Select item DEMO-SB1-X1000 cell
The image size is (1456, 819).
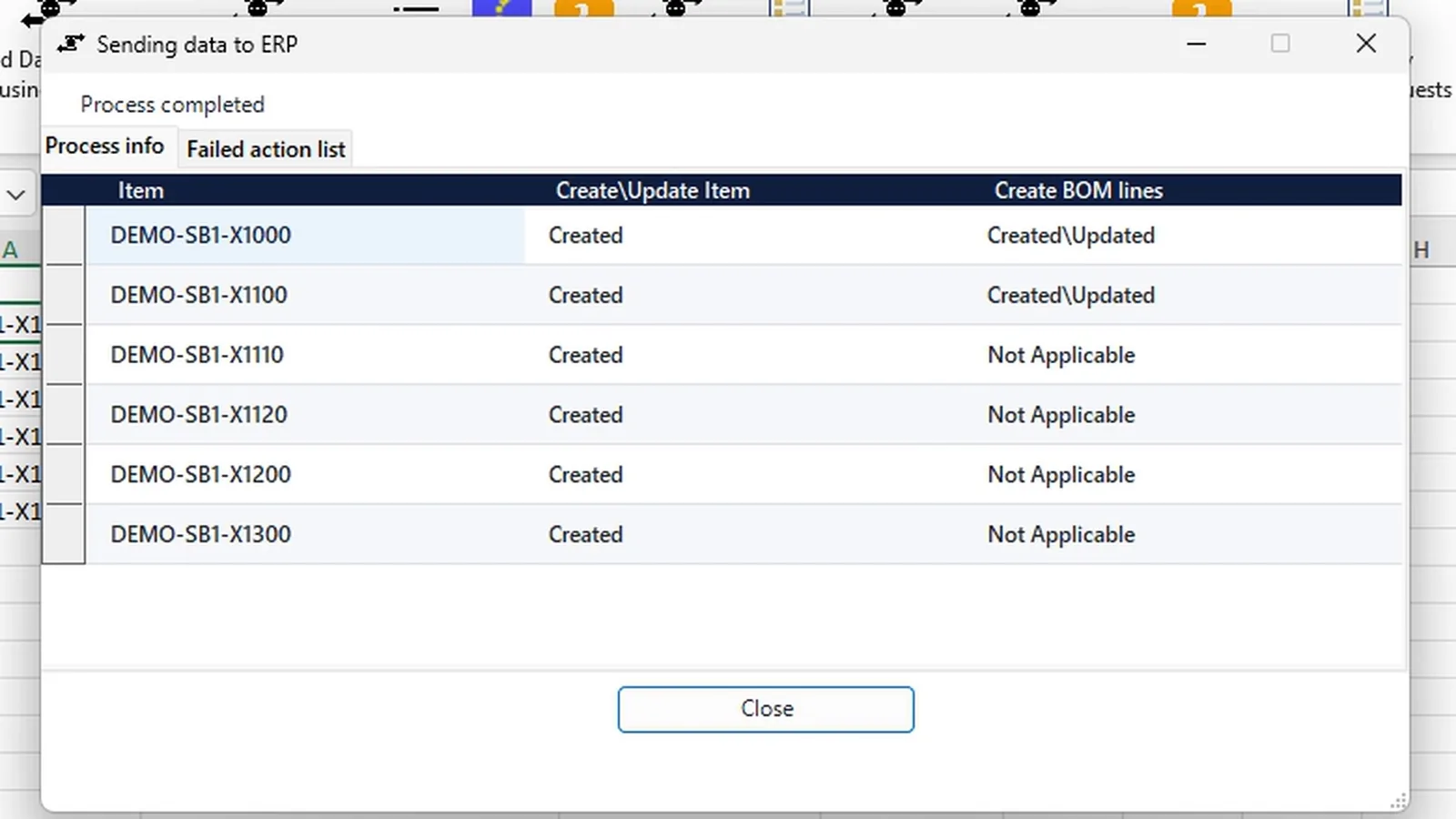tap(306, 236)
